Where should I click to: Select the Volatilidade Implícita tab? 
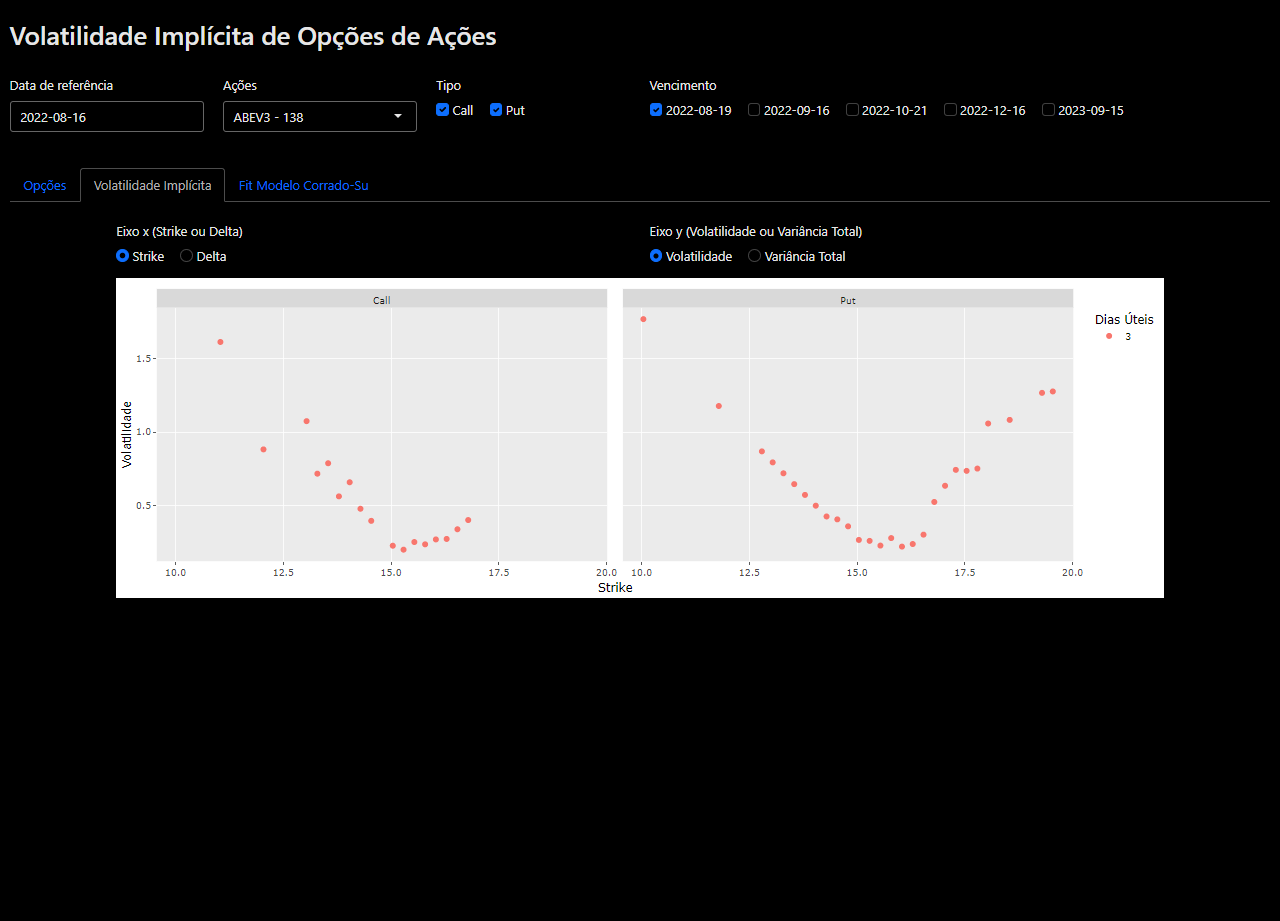(x=152, y=185)
